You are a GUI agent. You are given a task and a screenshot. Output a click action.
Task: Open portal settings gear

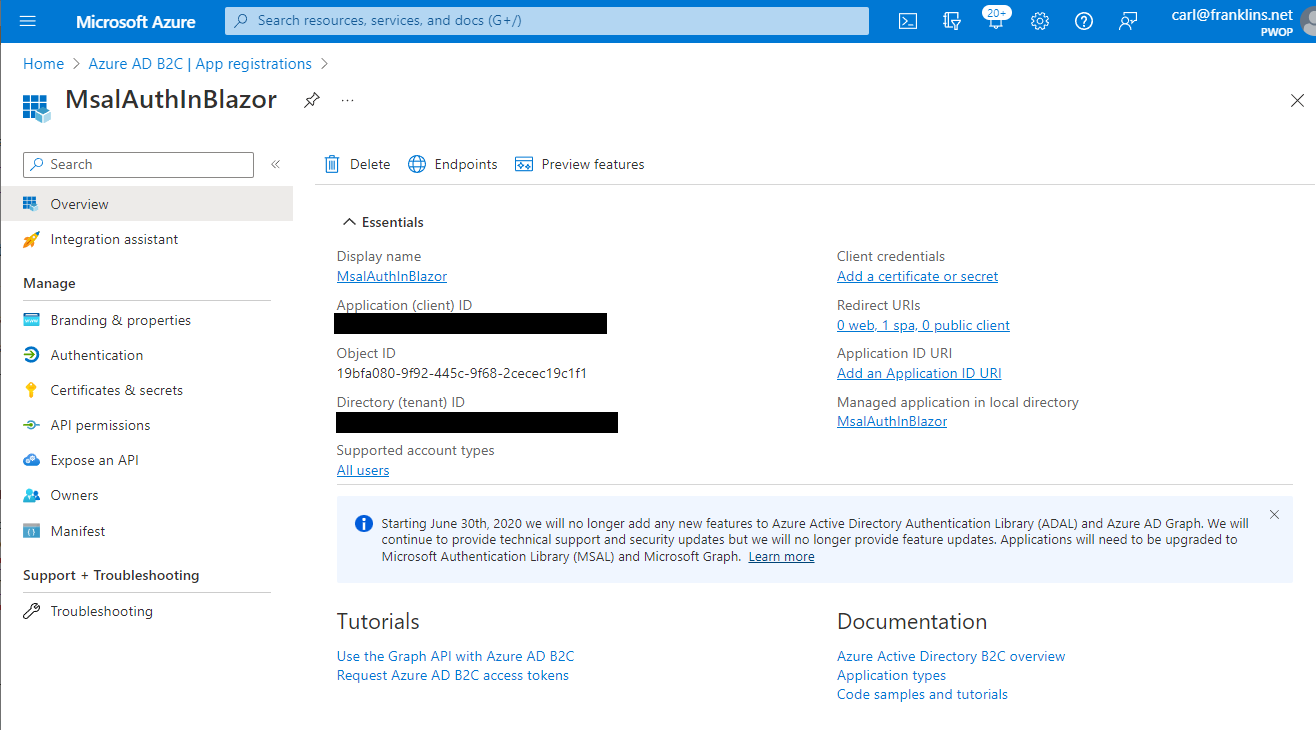1040,21
